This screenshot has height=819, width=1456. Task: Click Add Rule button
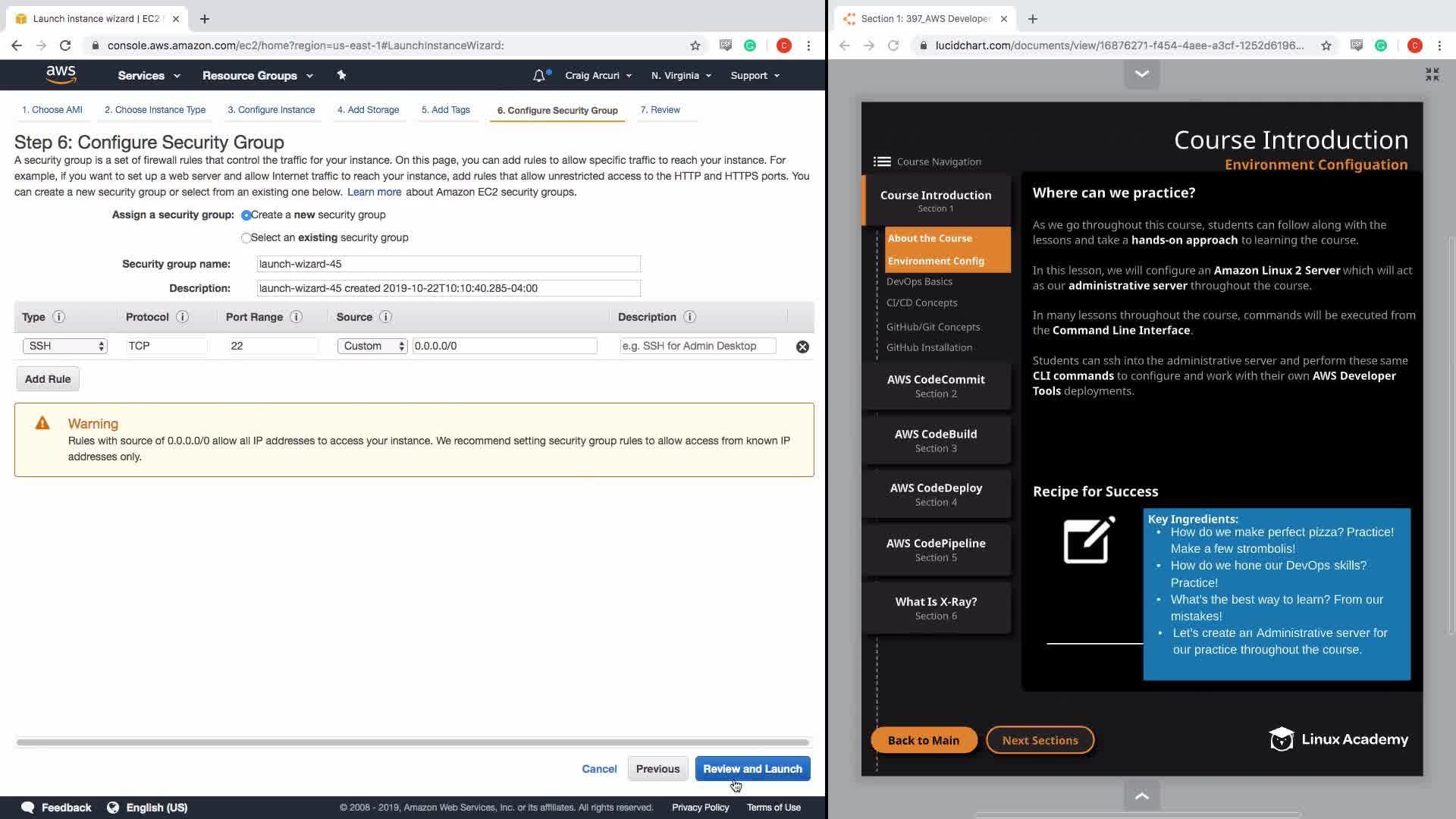click(x=48, y=379)
